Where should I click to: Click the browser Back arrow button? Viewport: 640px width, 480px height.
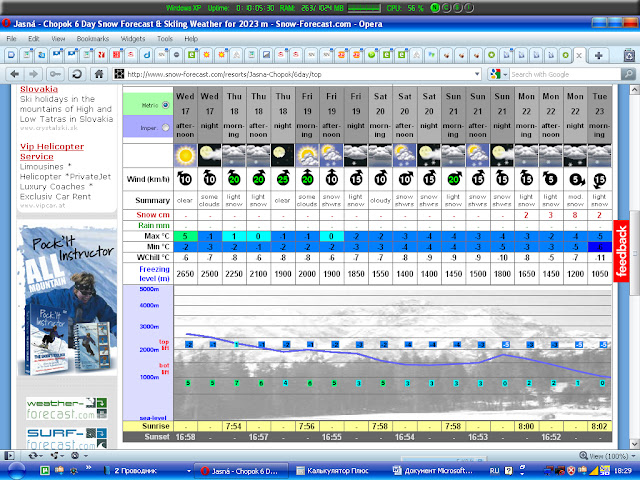click(15, 74)
